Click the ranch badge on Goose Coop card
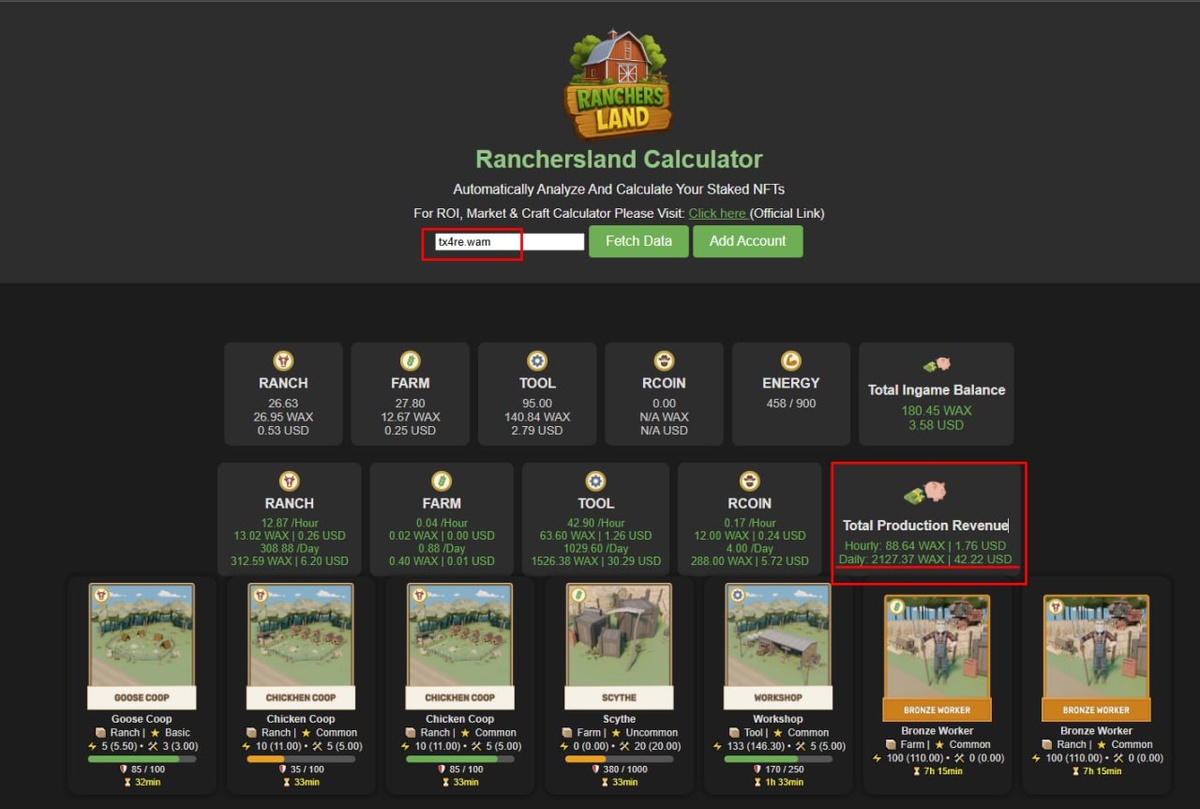 [x=100, y=594]
